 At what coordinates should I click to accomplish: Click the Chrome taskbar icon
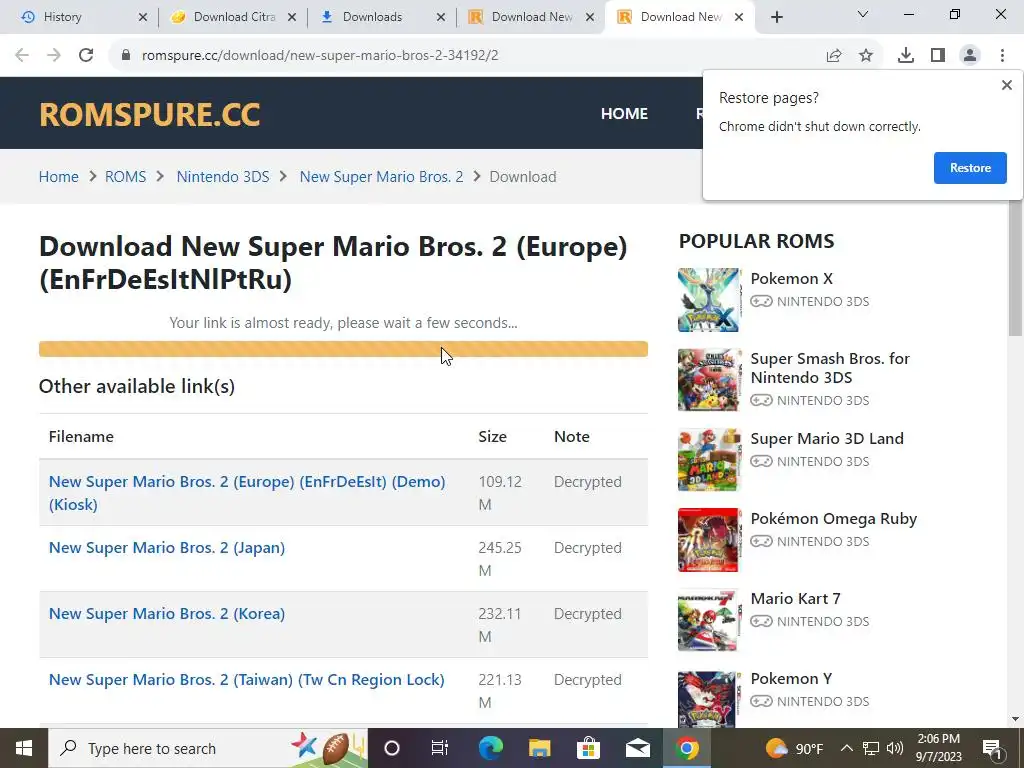pyautogui.click(x=686, y=748)
